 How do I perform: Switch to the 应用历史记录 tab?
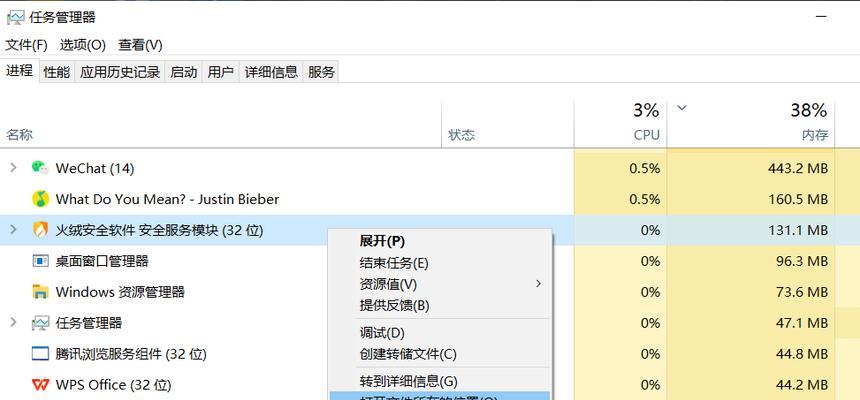tap(120, 72)
